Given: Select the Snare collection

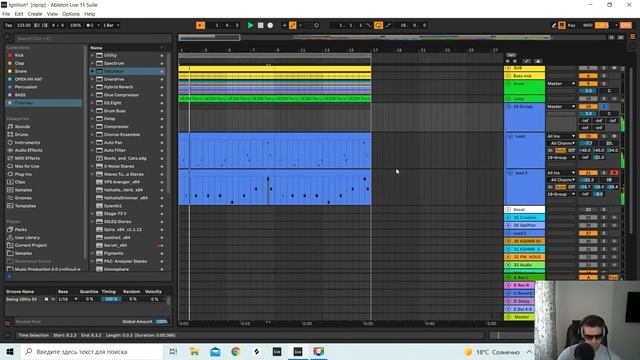Looking at the screenshot, I should 20,71.
